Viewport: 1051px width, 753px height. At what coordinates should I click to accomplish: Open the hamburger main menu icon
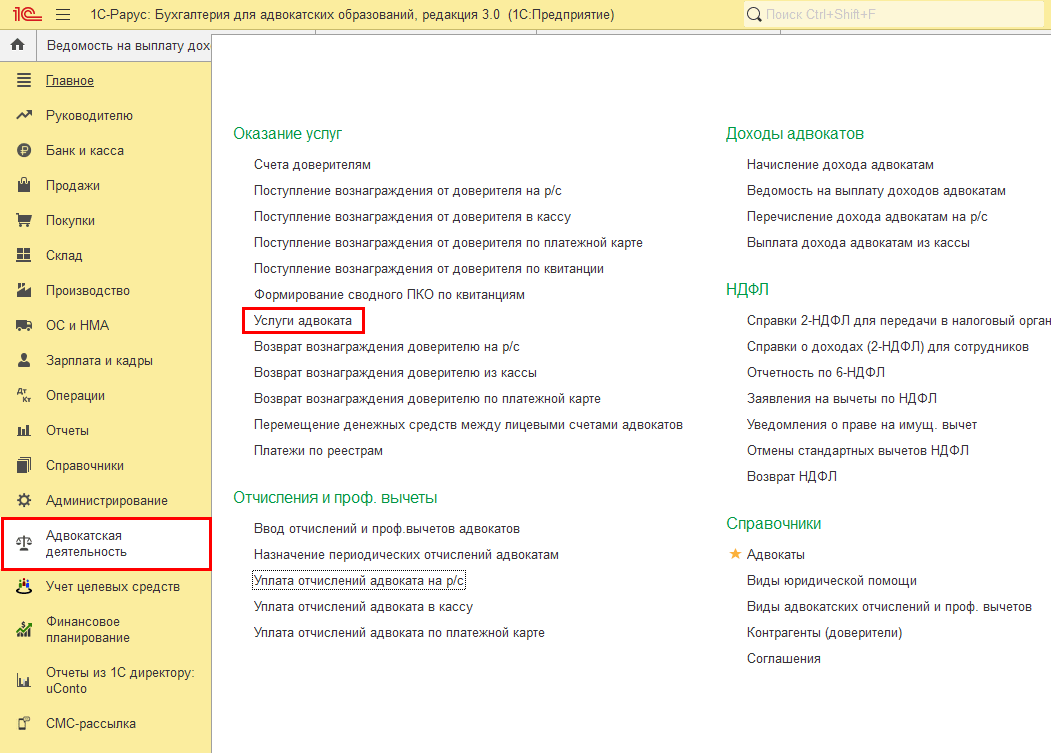pos(63,15)
